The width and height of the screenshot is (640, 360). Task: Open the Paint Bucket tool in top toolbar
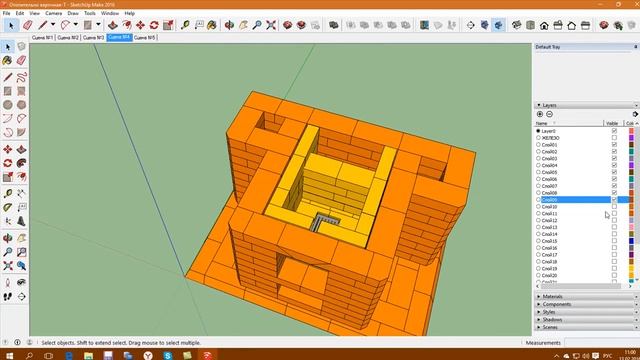click(x=212, y=25)
